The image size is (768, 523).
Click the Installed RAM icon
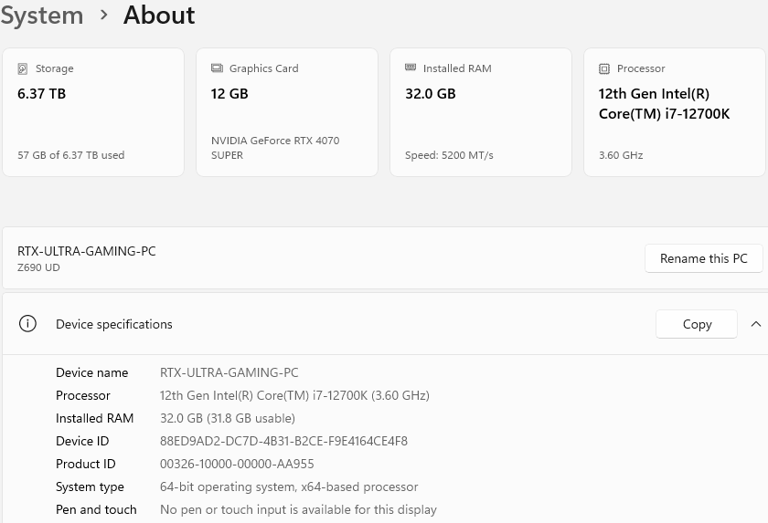pyautogui.click(x=410, y=68)
